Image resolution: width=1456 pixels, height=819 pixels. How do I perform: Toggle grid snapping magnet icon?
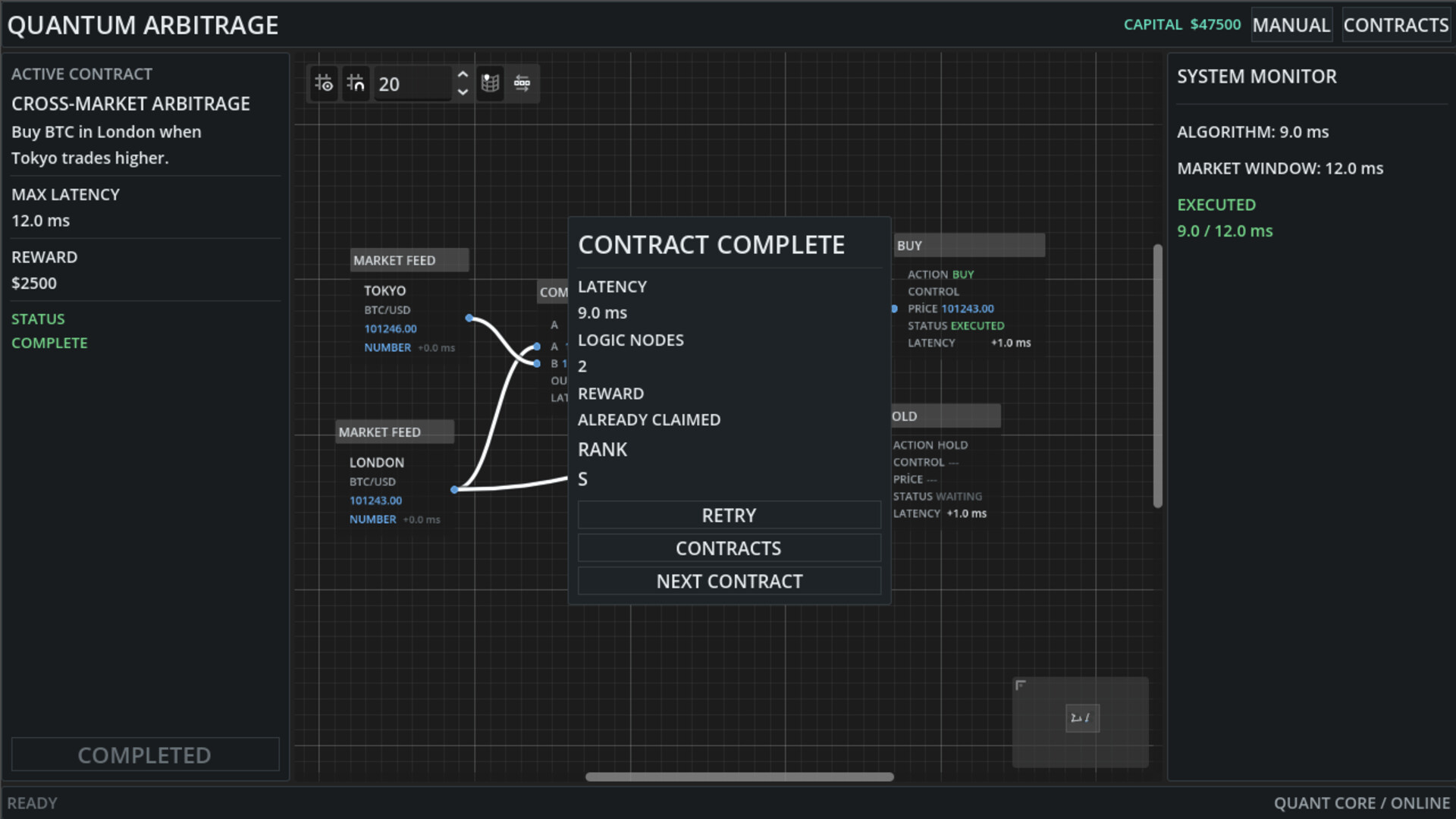[356, 83]
